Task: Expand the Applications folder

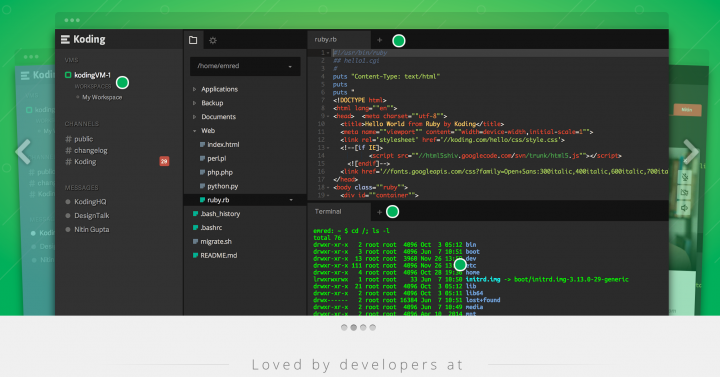Action: (x=195, y=89)
